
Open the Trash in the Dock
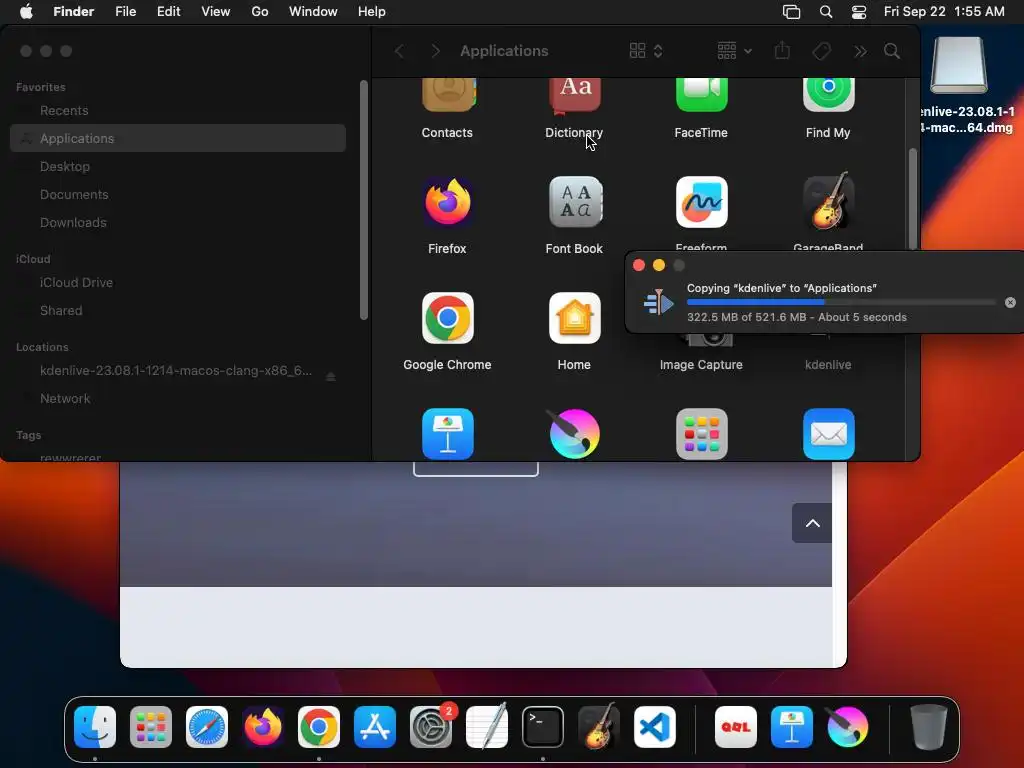click(x=929, y=727)
